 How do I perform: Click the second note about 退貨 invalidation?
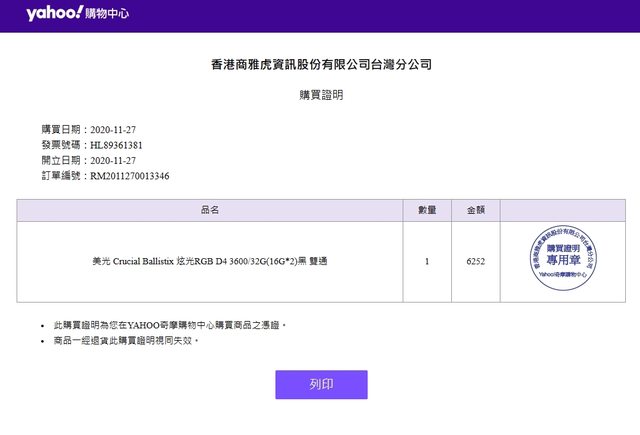coord(126,341)
